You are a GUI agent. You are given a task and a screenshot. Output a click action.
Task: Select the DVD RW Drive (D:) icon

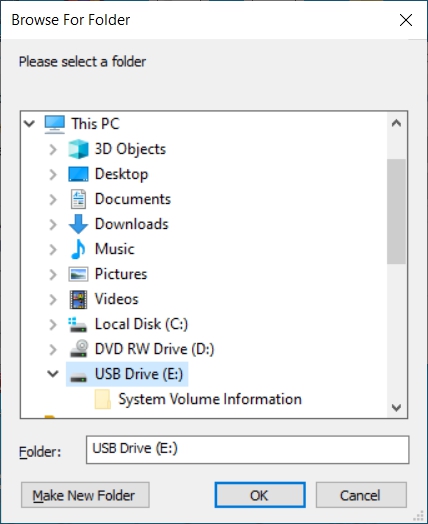pyautogui.click(x=79, y=349)
